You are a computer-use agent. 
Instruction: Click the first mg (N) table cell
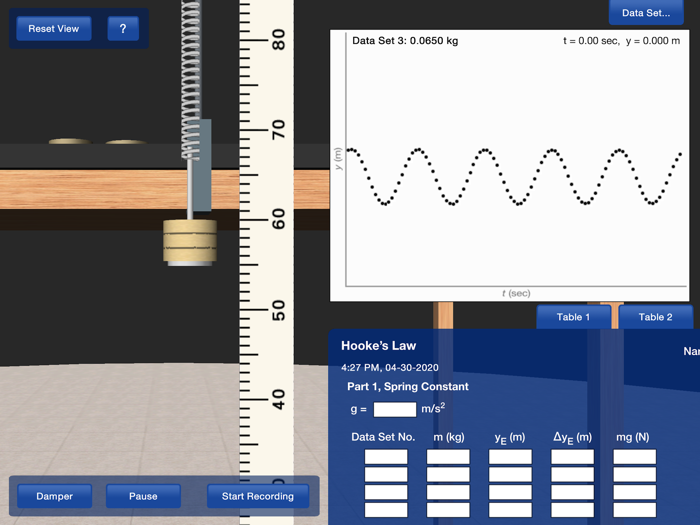click(x=634, y=457)
